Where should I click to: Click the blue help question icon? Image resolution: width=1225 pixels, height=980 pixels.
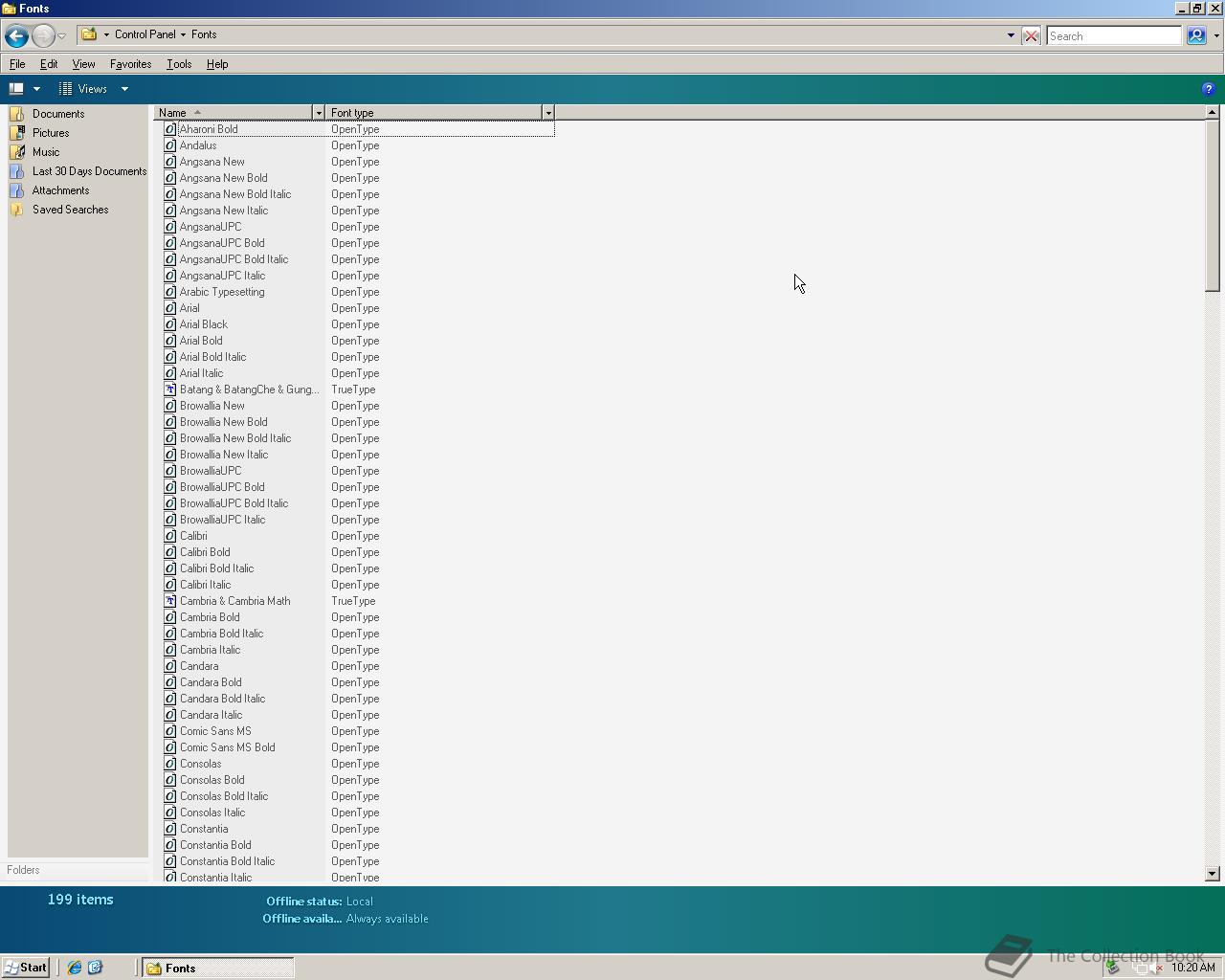1208,89
